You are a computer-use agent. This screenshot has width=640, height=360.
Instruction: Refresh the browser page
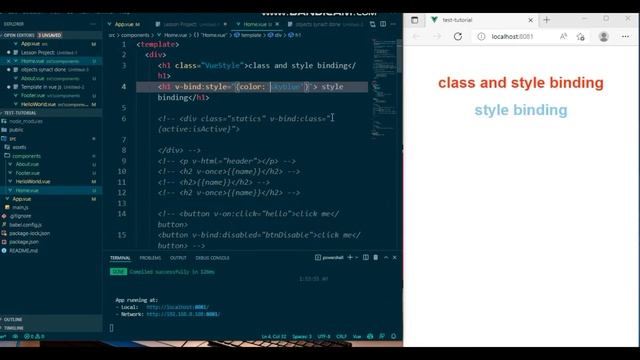[458, 36]
